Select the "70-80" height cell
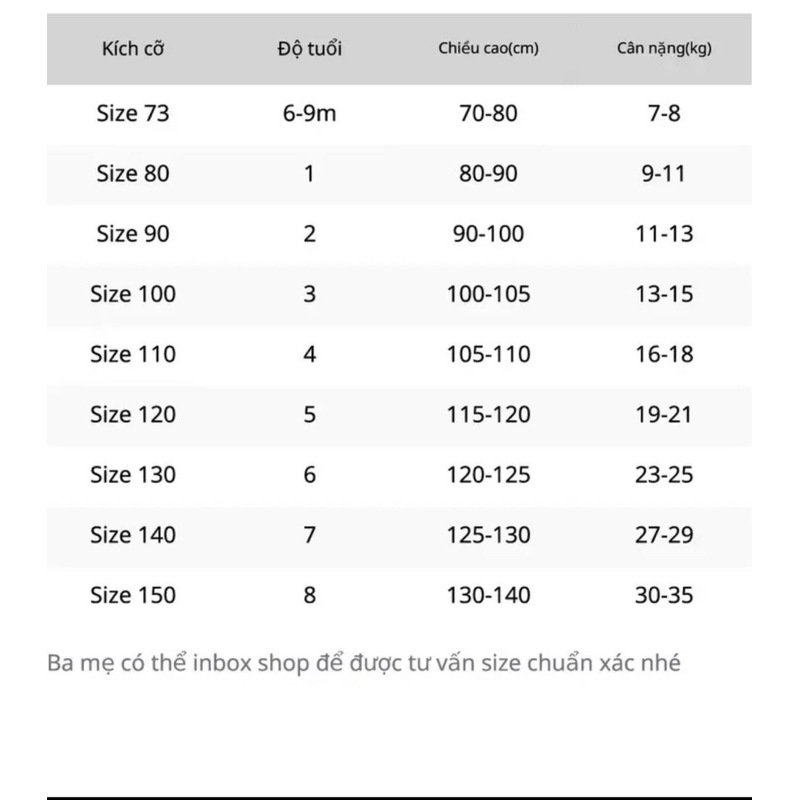Screen dimensions: 800x800 (x=489, y=113)
